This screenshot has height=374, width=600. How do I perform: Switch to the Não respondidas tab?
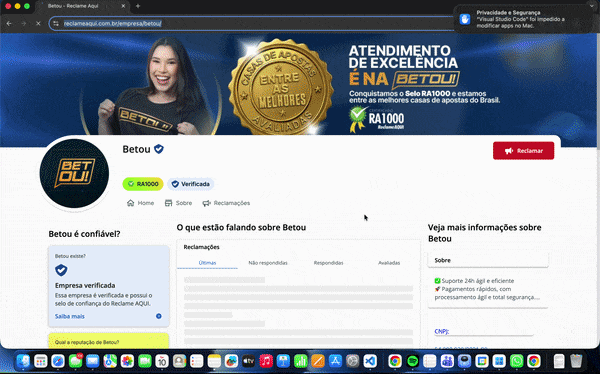[x=268, y=263]
